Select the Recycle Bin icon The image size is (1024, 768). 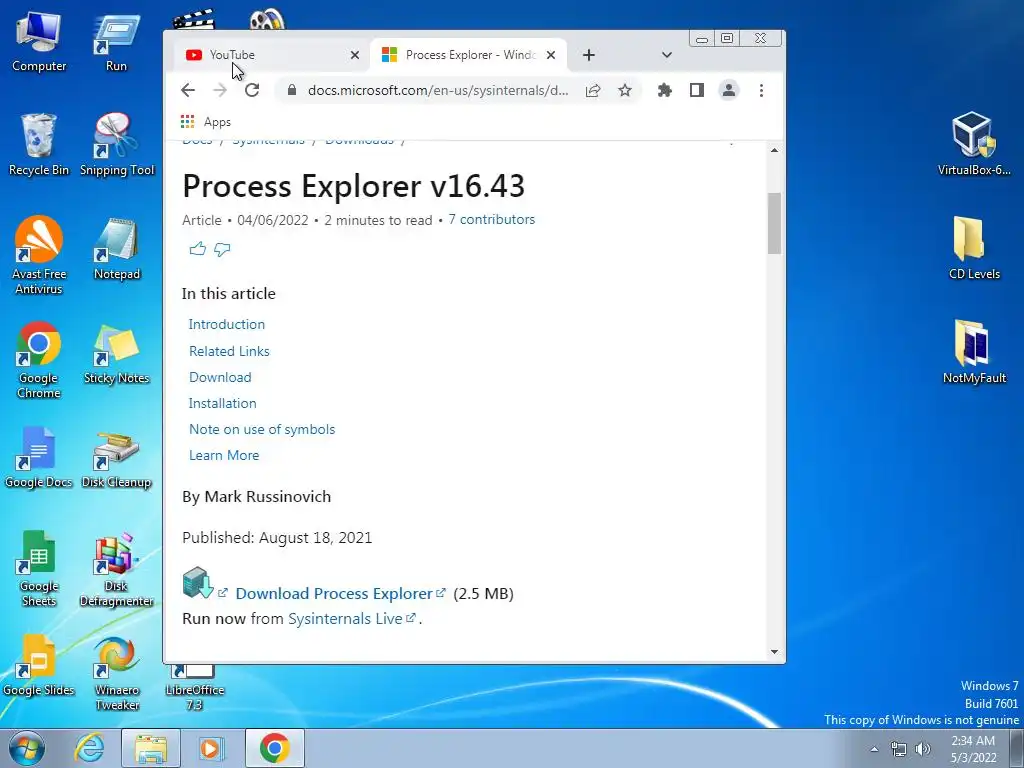click(39, 145)
